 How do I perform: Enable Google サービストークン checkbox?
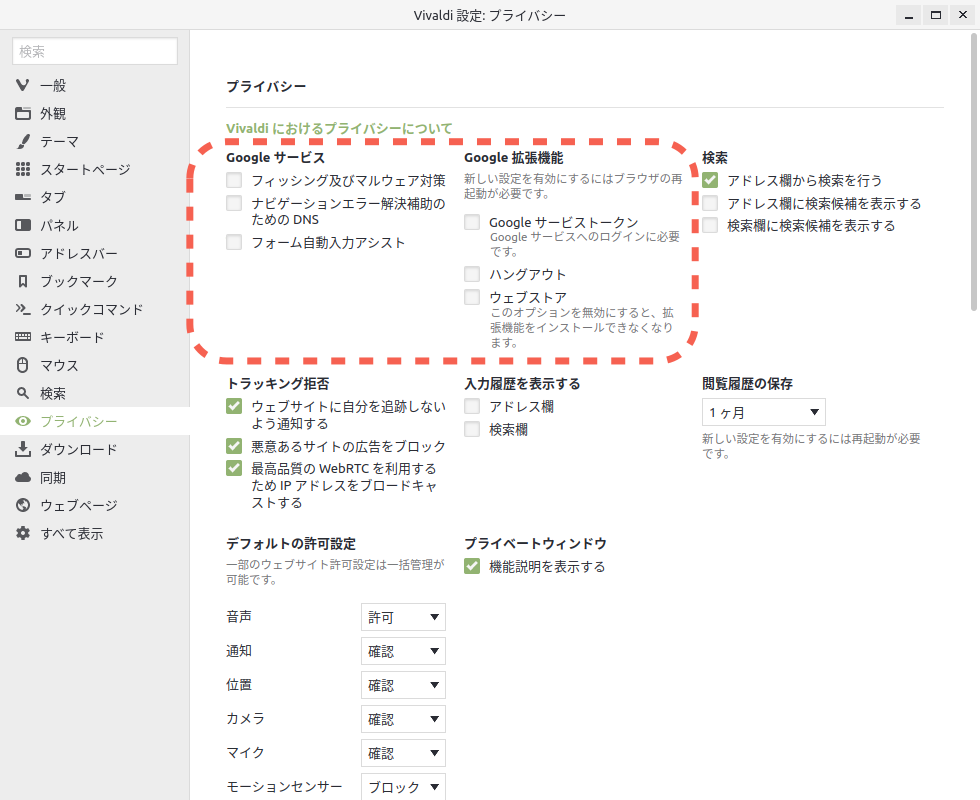point(472,222)
